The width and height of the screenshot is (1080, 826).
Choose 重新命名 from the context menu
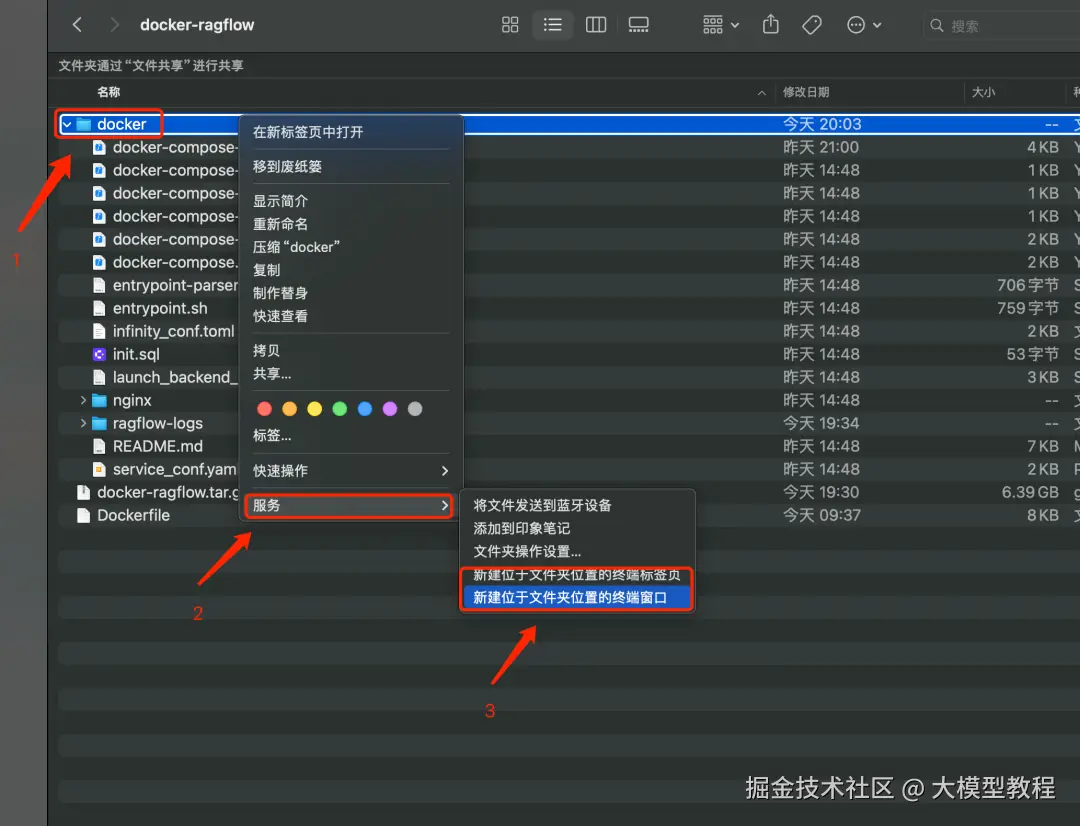click(290, 223)
